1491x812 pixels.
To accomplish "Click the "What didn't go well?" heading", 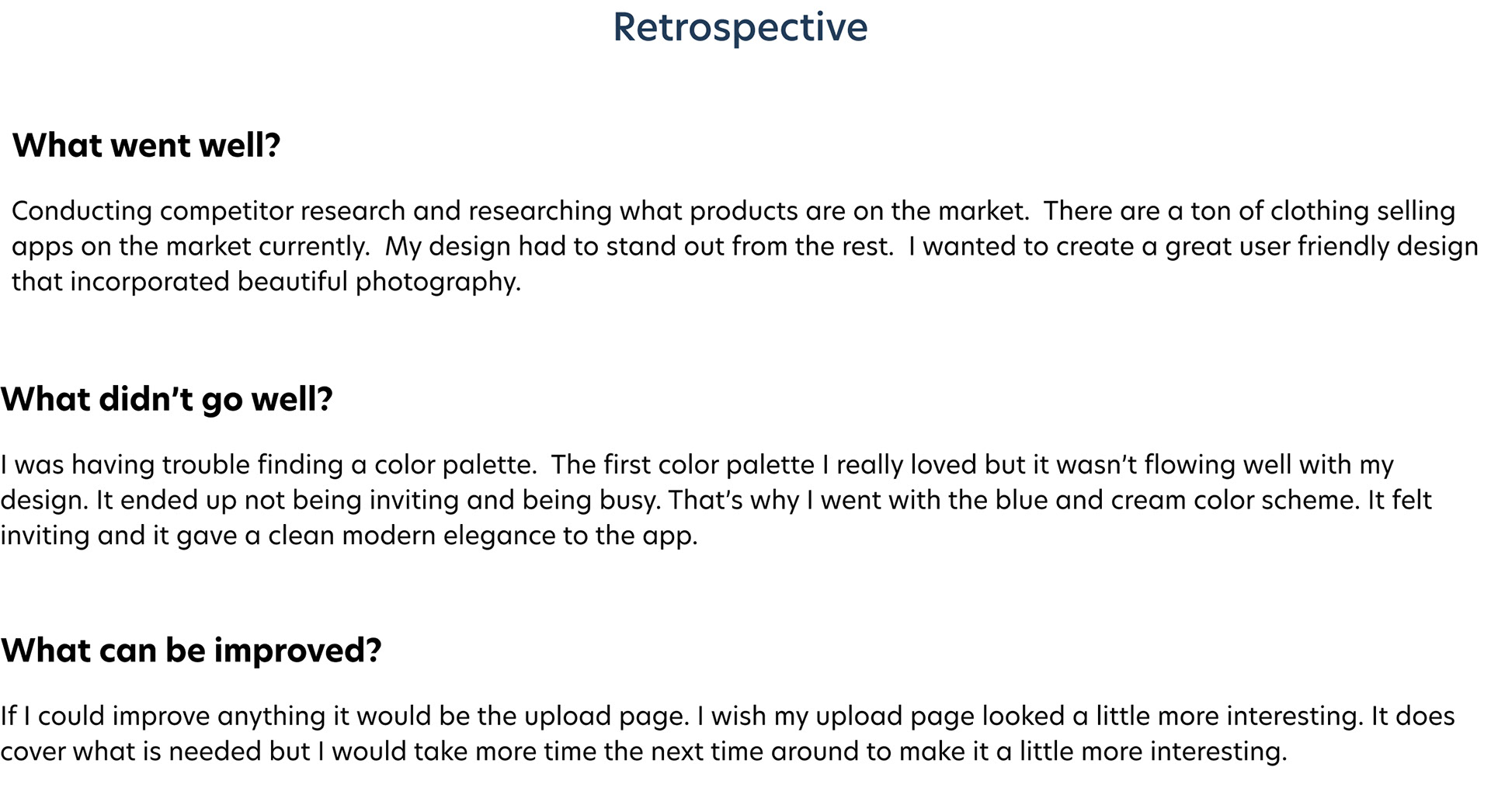I will 166,399.
